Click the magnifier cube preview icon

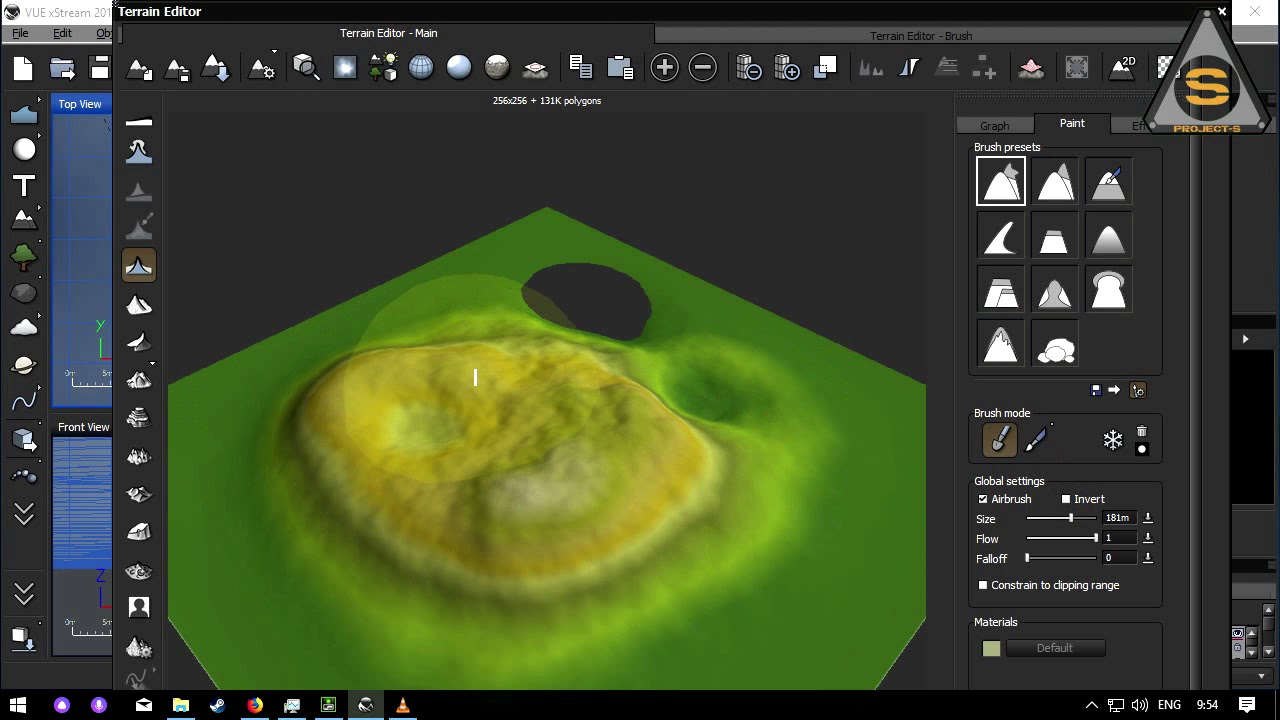306,68
